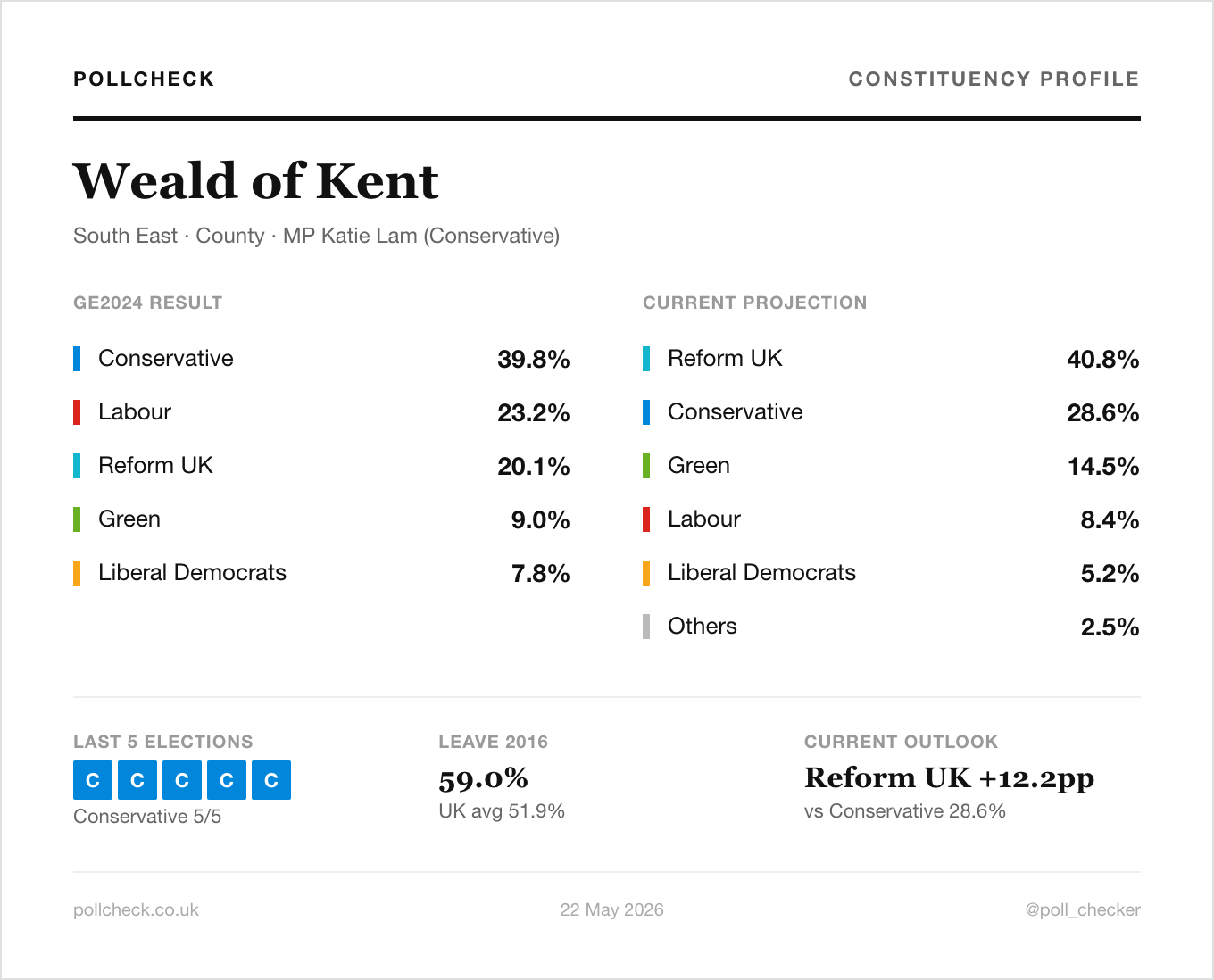Viewport: 1214px width, 980px height.
Task: Click the Weald of Kent title
Action: (x=255, y=181)
